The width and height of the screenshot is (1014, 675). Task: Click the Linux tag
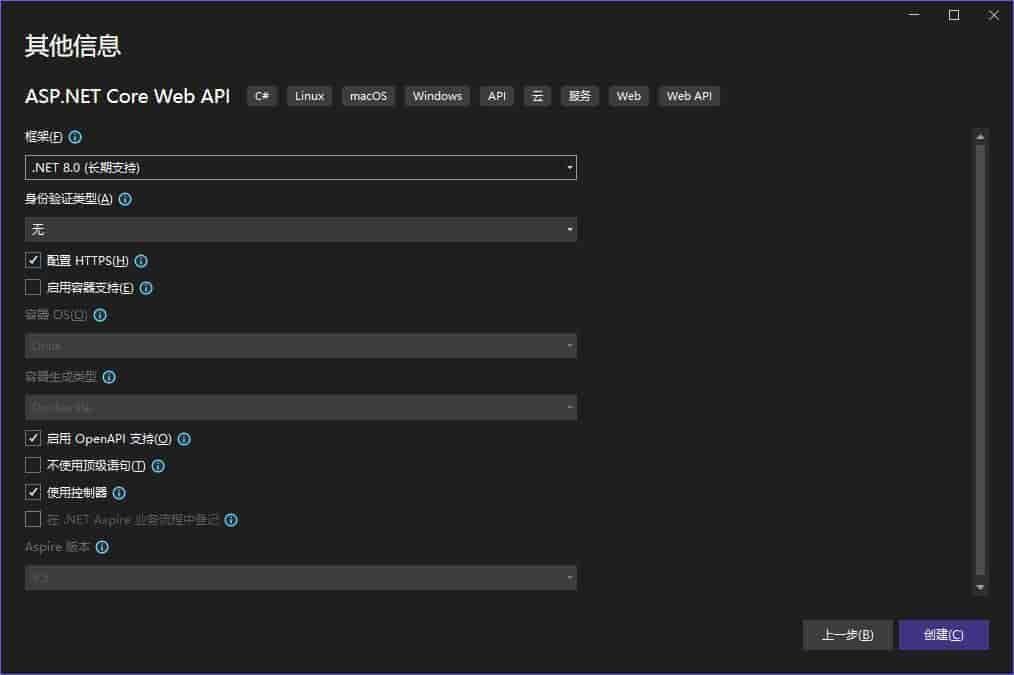click(x=309, y=96)
